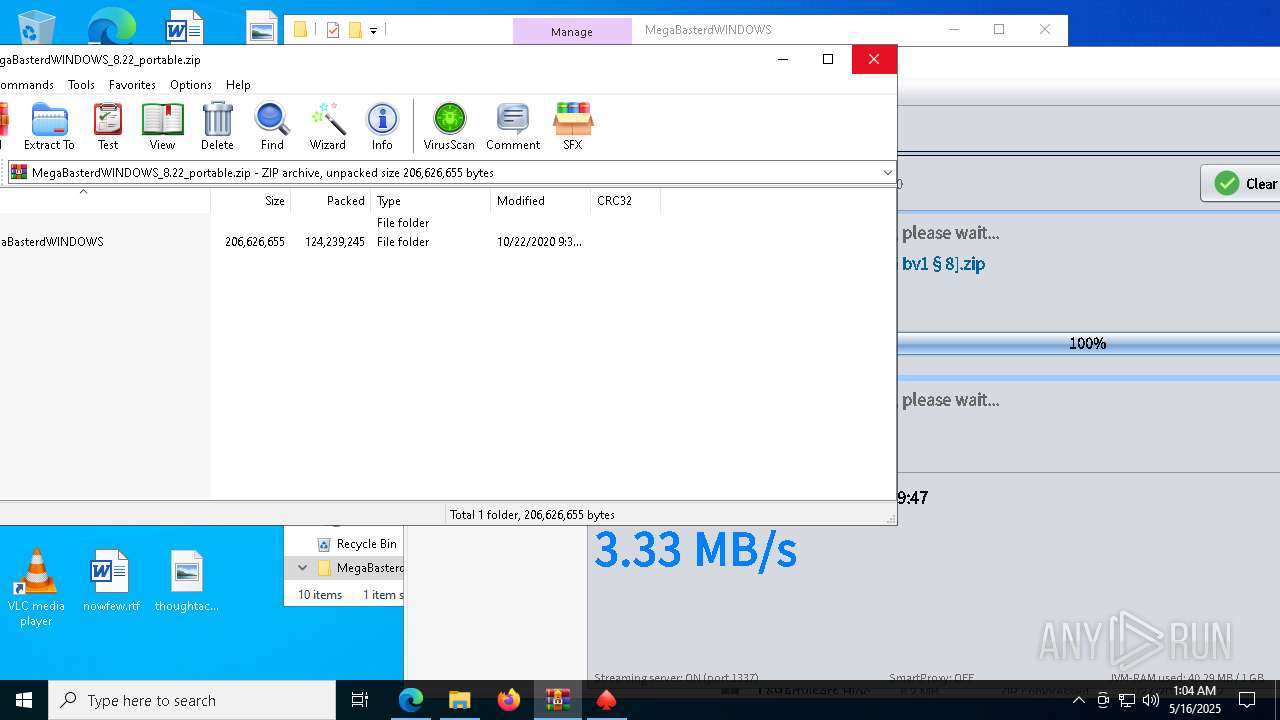The image size is (1280, 720).
Task: Sort by Type column header
Action: 430,201
